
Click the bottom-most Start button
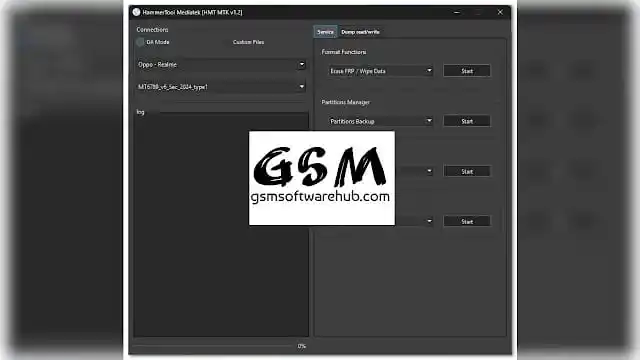pyautogui.click(x=467, y=222)
